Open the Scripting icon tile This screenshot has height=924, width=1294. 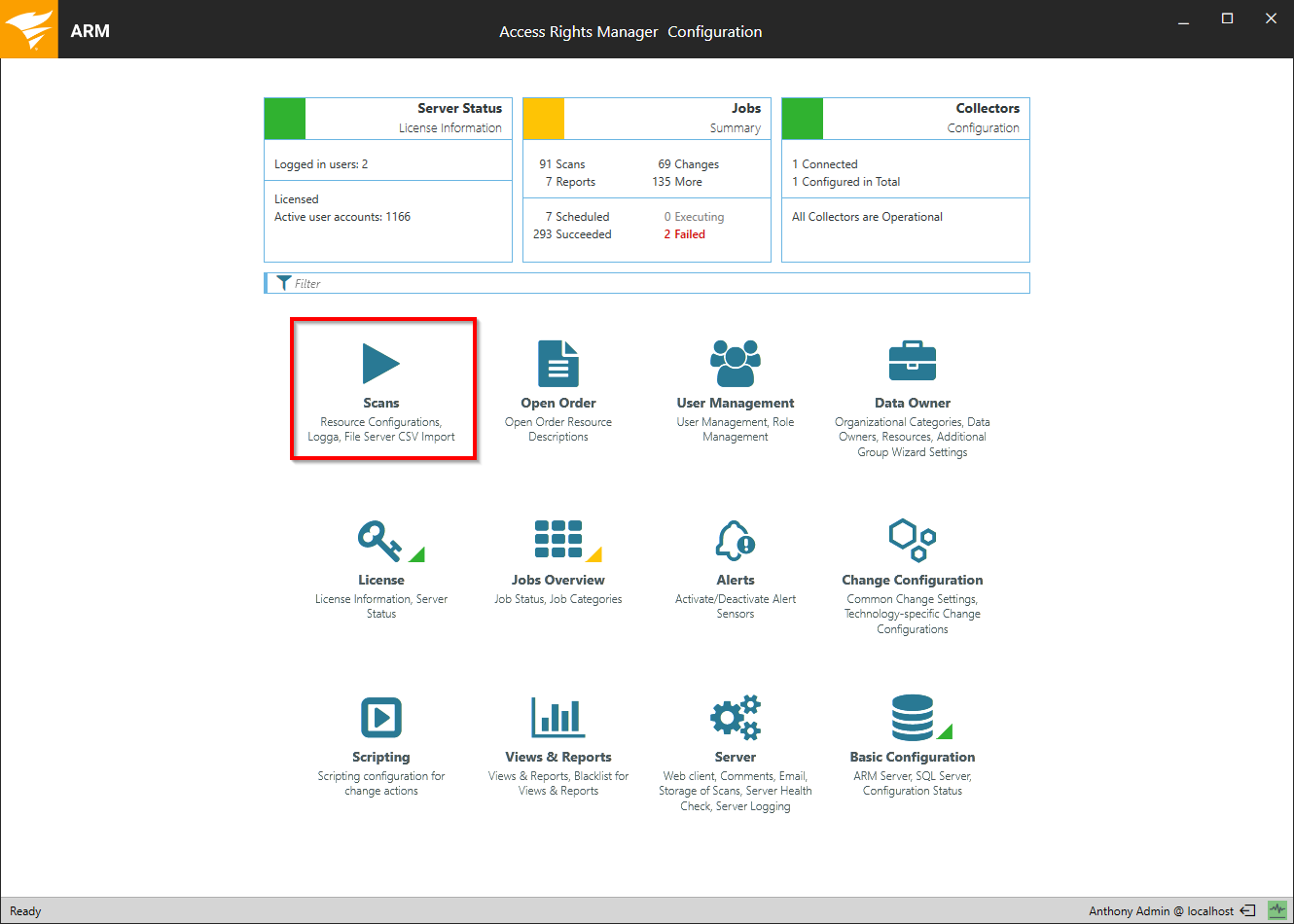(x=381, y=718)
